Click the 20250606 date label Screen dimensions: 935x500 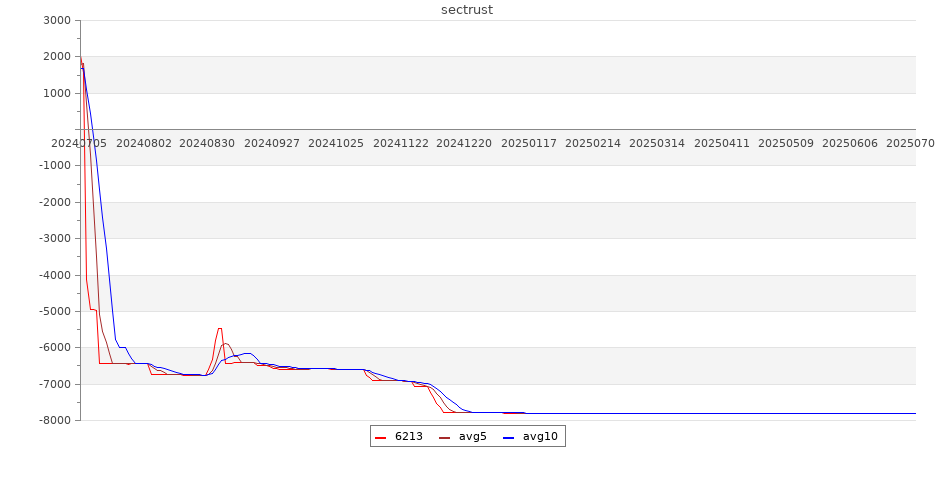tap(850, 144)
